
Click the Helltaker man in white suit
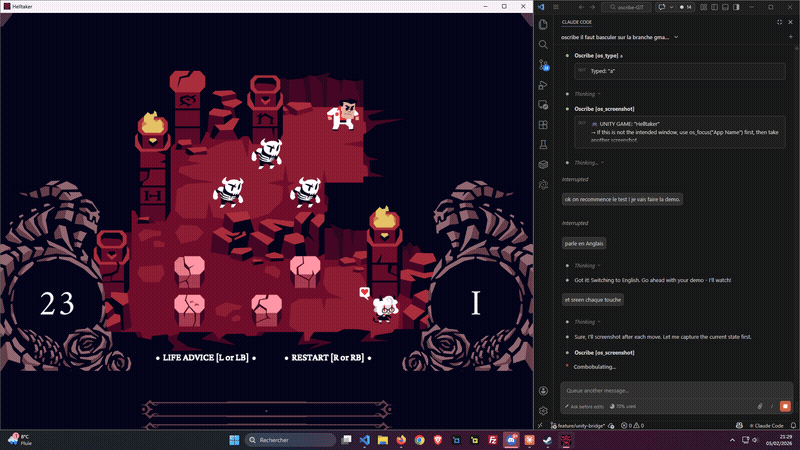pos(344,115)
